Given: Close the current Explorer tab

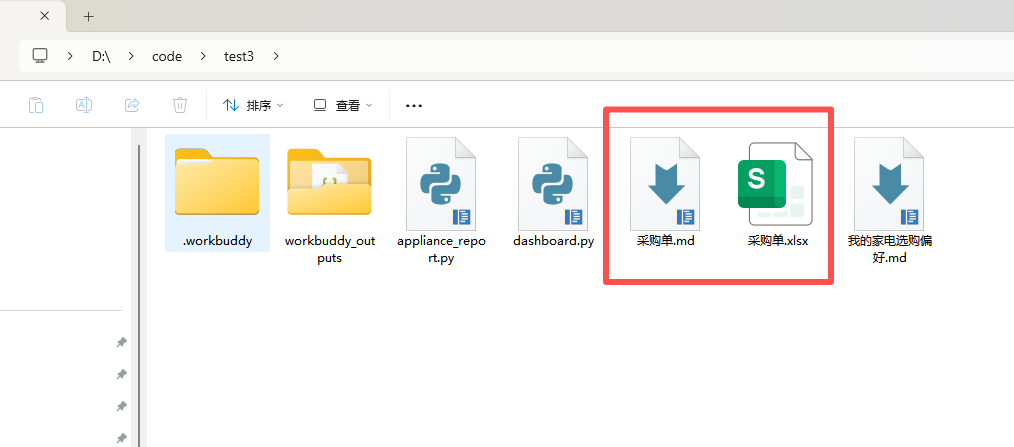Looking at the screenshot, I should point(45,16).
